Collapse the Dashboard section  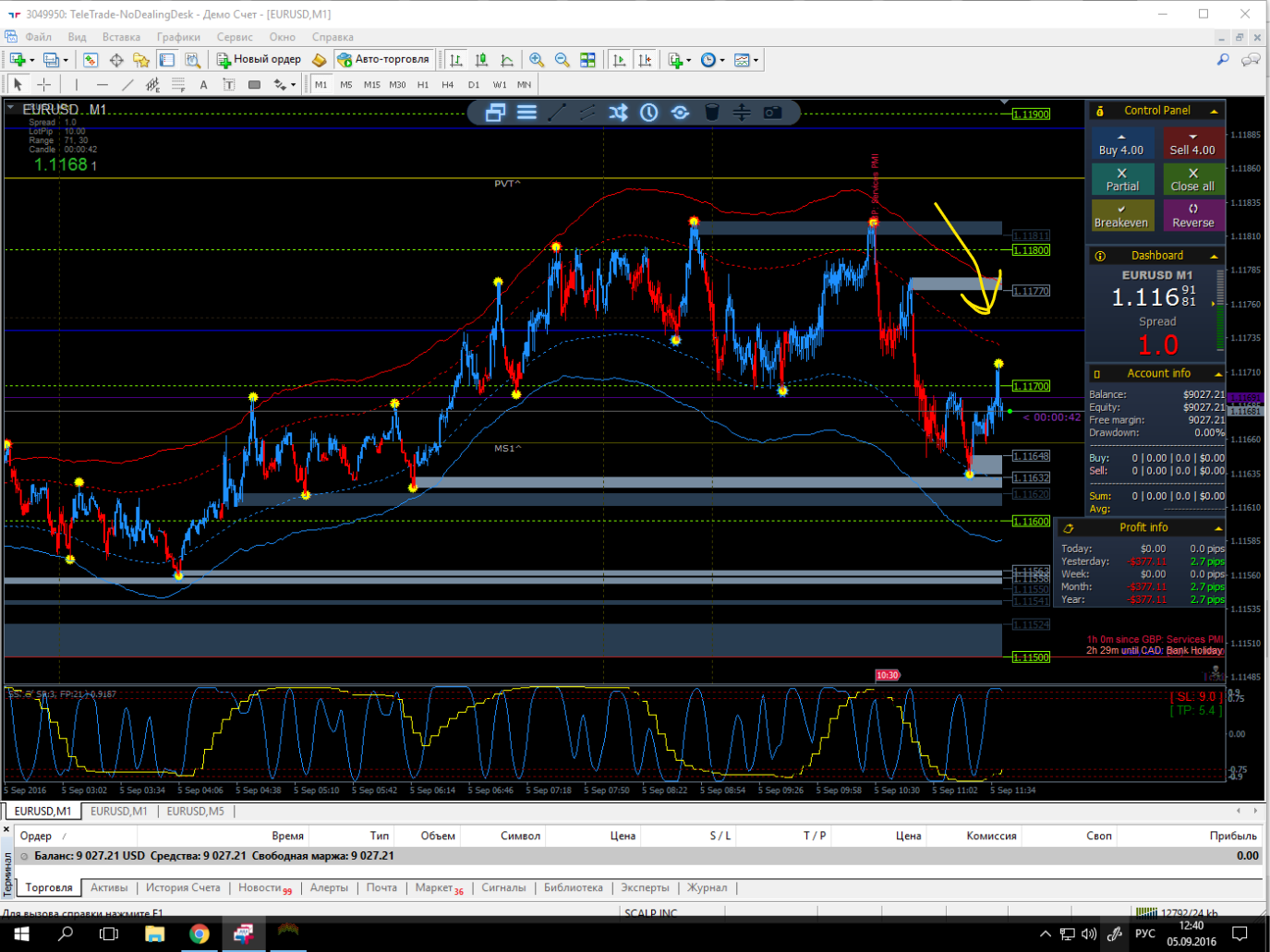[x=1214, y=256]
